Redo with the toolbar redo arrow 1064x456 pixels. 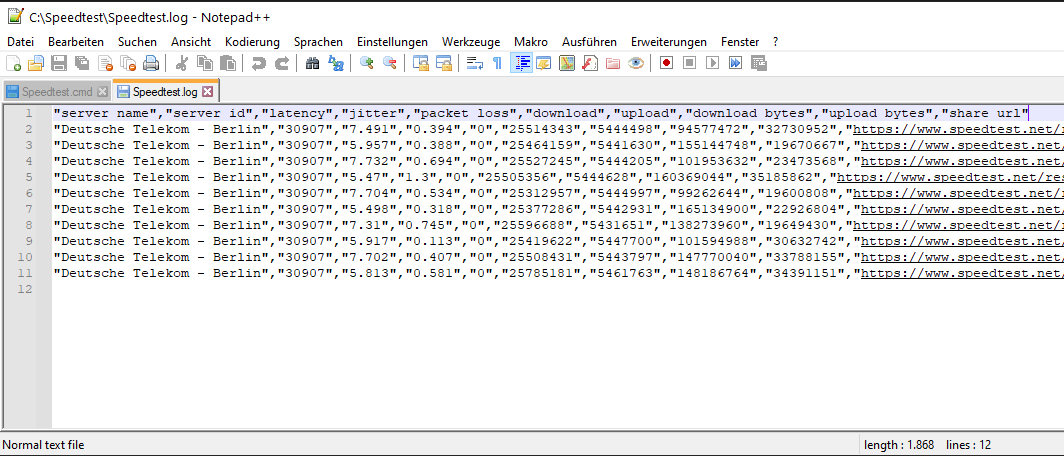(x=282, y=64)
